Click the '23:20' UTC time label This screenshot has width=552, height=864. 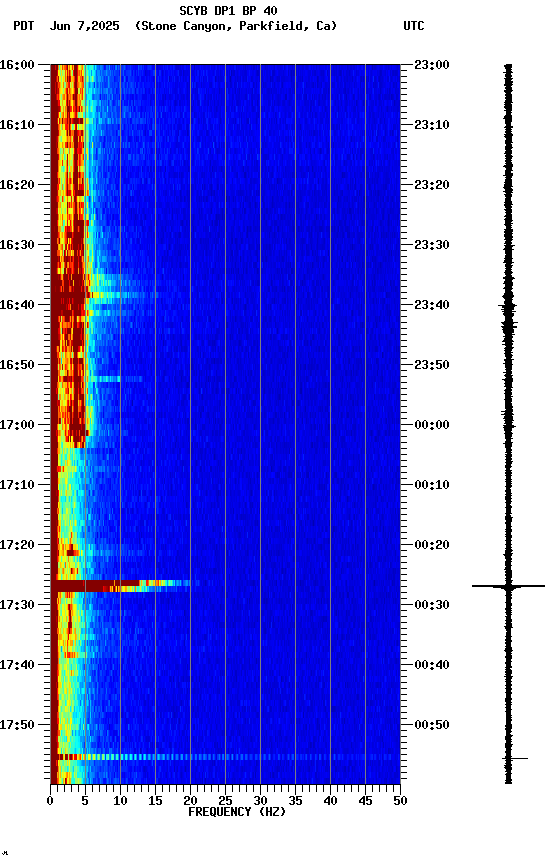[x=432, y=185]
